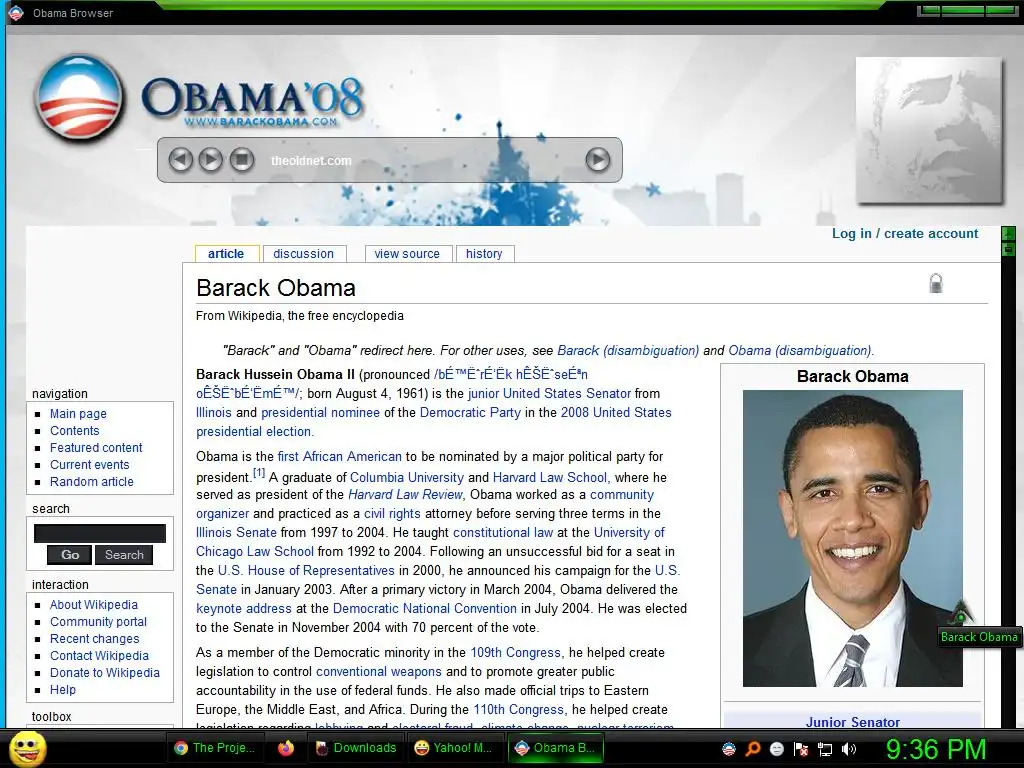
Task: Click the Obama silhouette throbber image
Action: point(929,130)
